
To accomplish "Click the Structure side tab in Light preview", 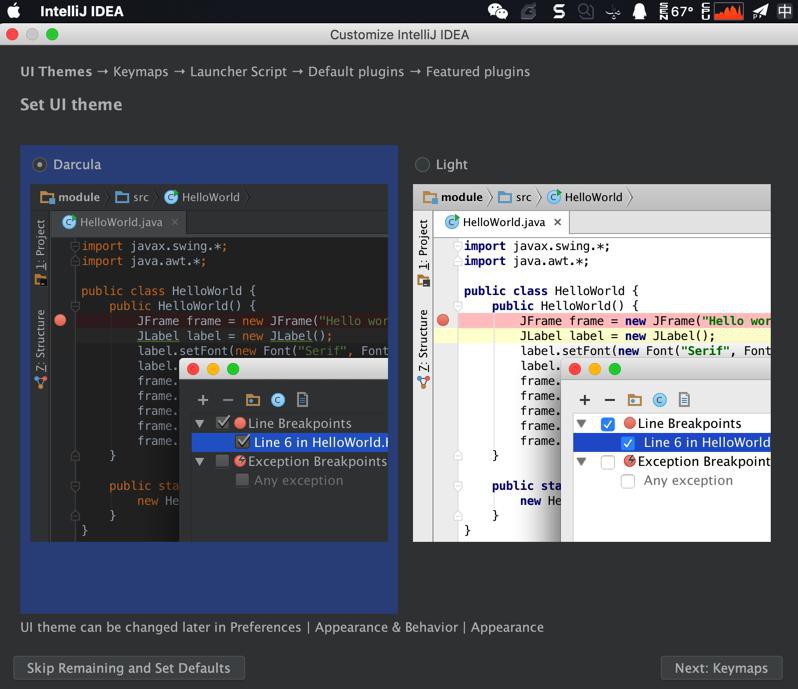I will coord(423,349).
